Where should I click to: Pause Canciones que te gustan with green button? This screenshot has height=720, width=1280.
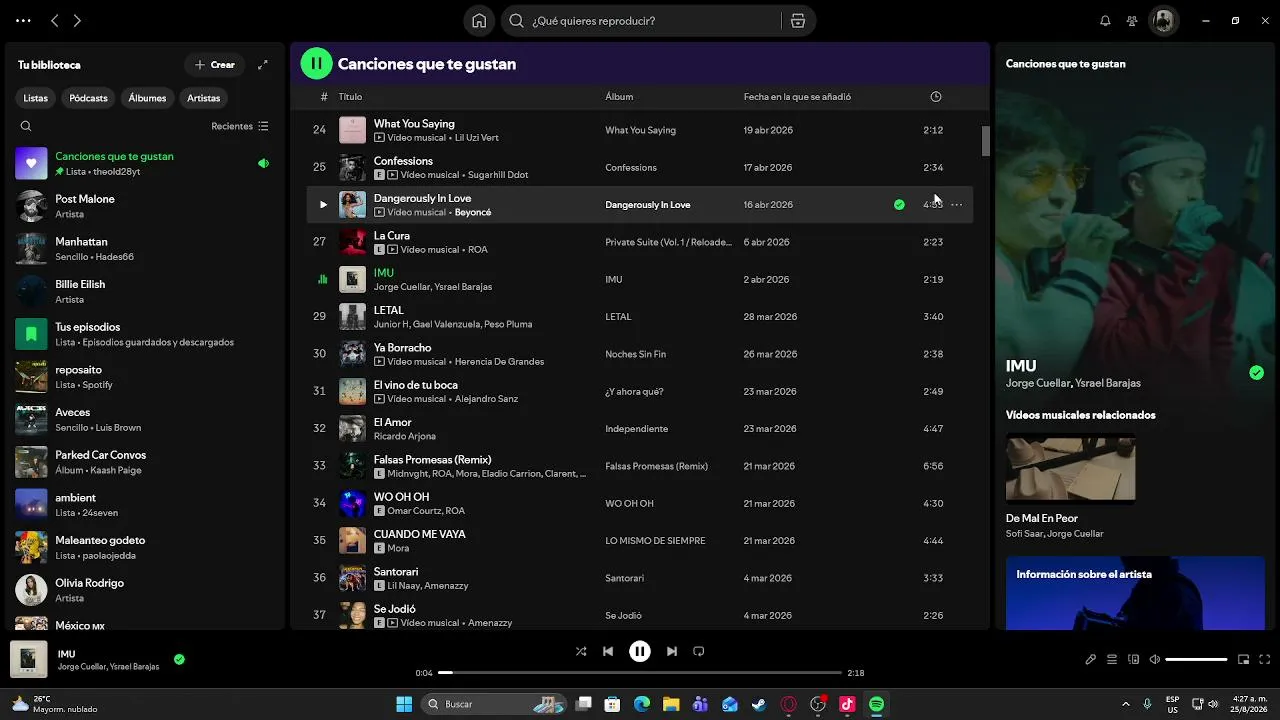[316, 64]
